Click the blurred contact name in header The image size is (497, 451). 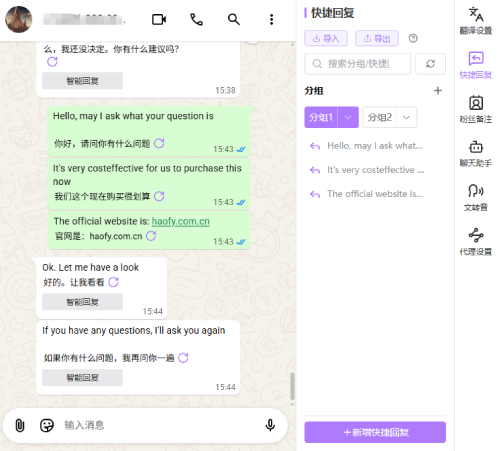click(83, 19)
